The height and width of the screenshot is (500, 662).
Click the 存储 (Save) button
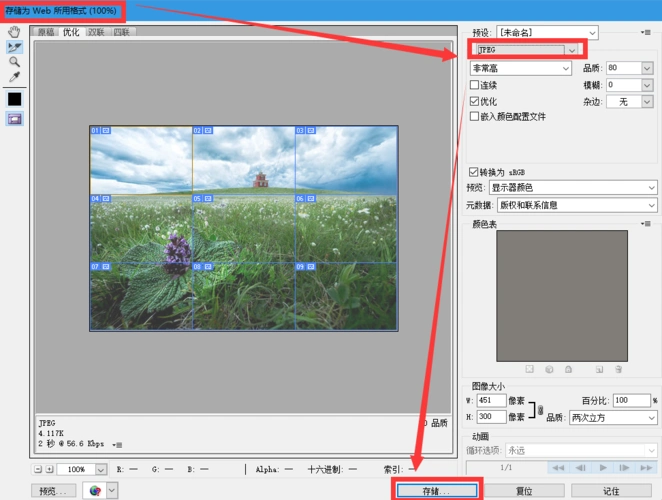click(437, 491)
